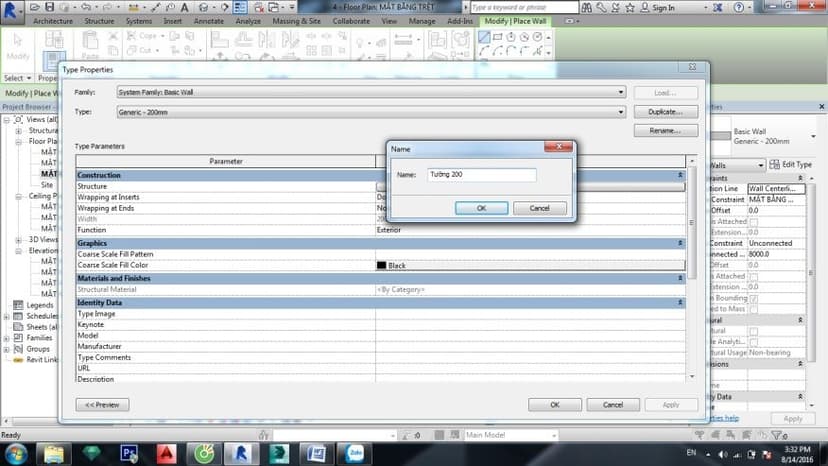Collapse the Construction parameter group
Screen dimensions: 828x466
pos(680,175)
